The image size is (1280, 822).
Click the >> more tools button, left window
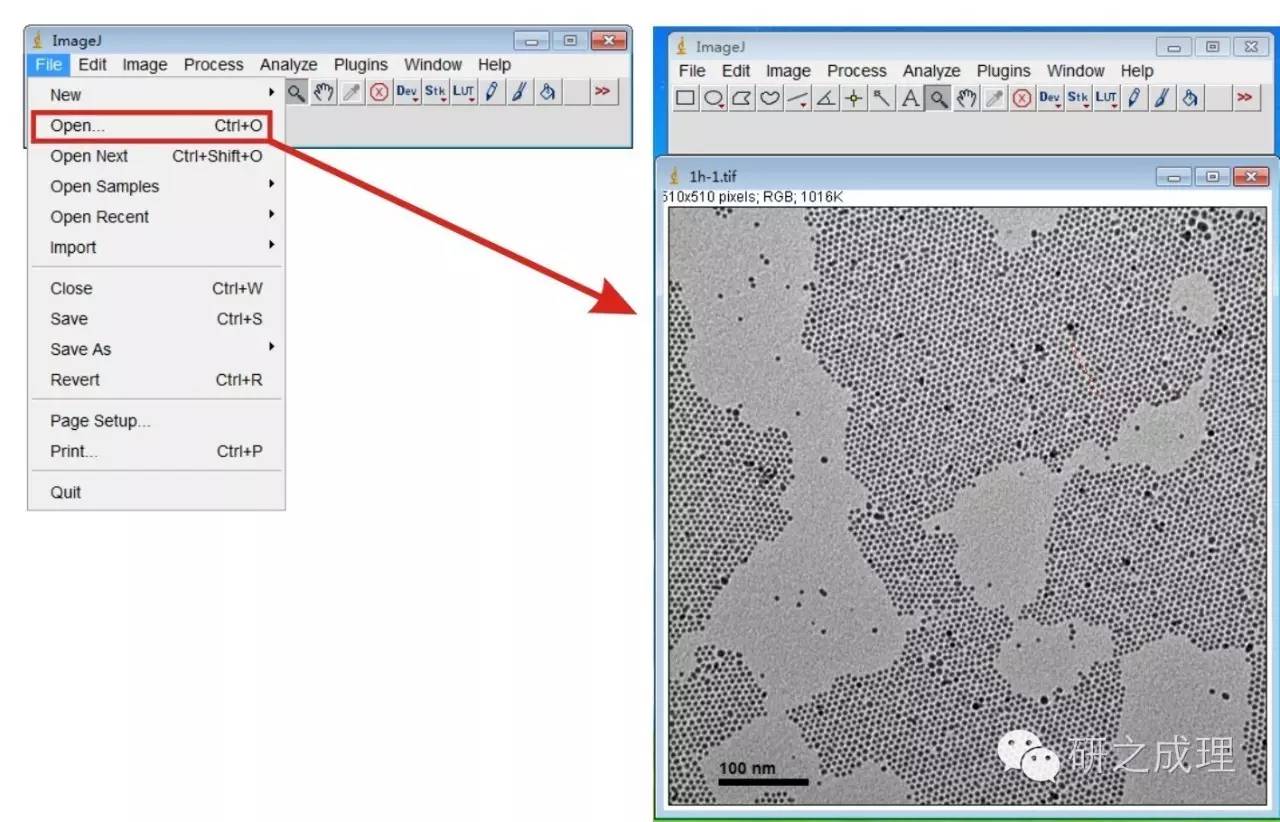coord(602,92)
